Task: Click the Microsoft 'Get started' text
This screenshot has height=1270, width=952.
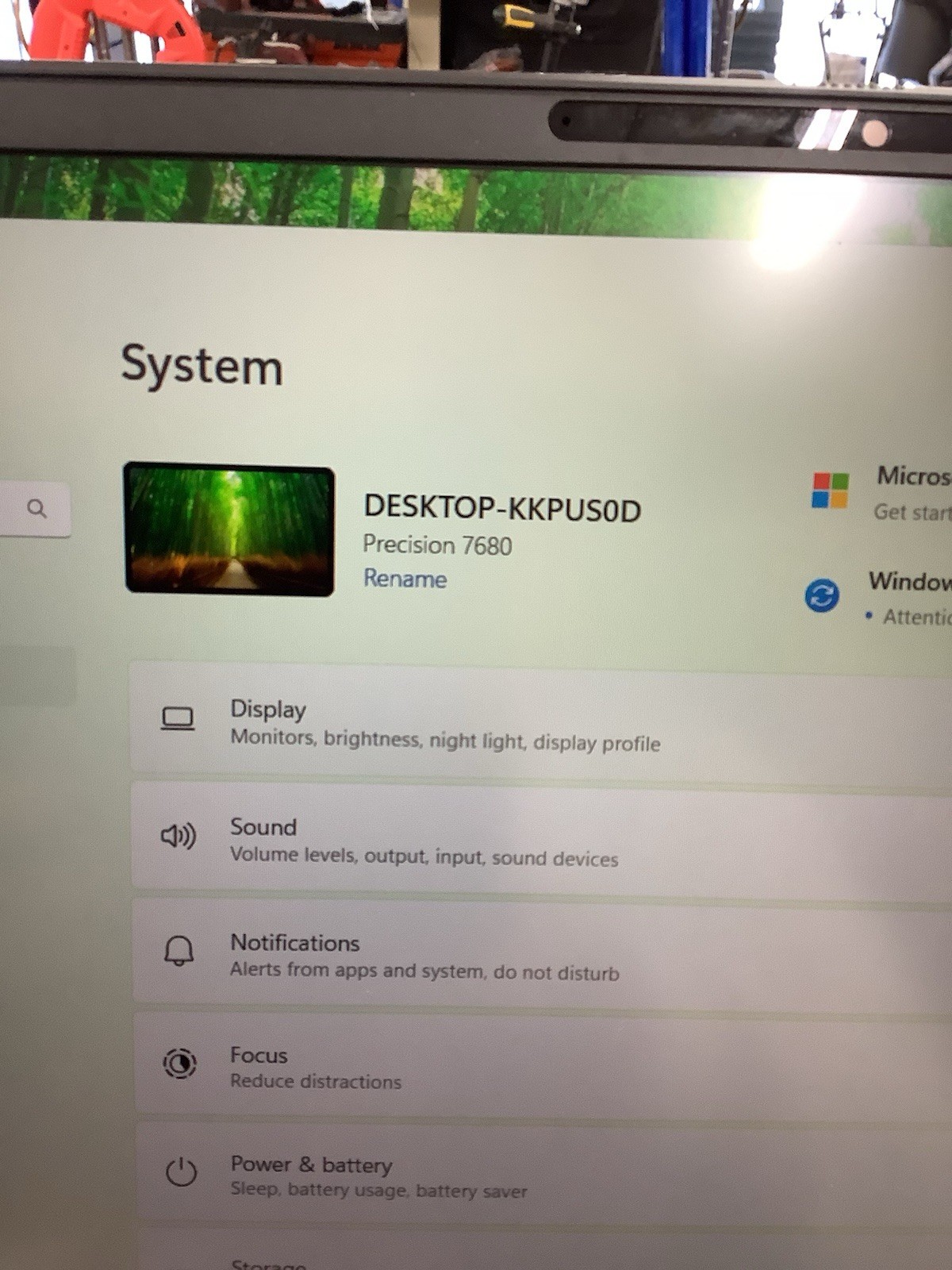Action: point(912,512)
